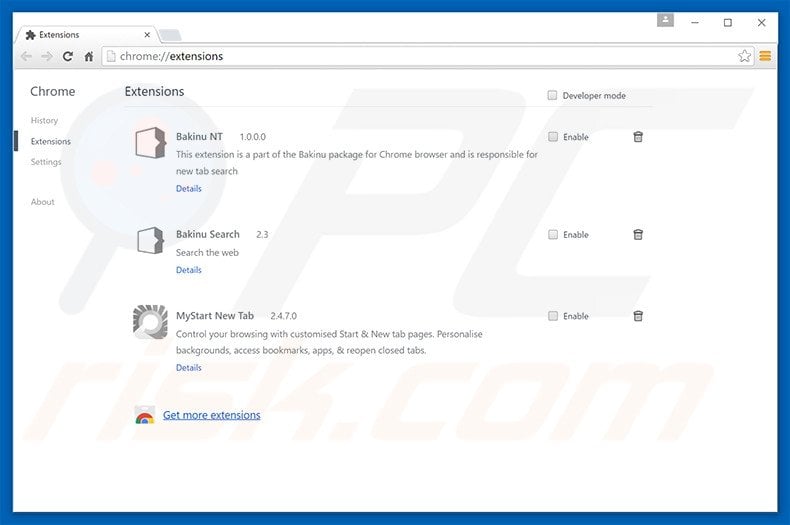This screenshot has height=525, width=790.
Task: Click the puzzle piece icon on Extensions tab
Action: point(31,35)
